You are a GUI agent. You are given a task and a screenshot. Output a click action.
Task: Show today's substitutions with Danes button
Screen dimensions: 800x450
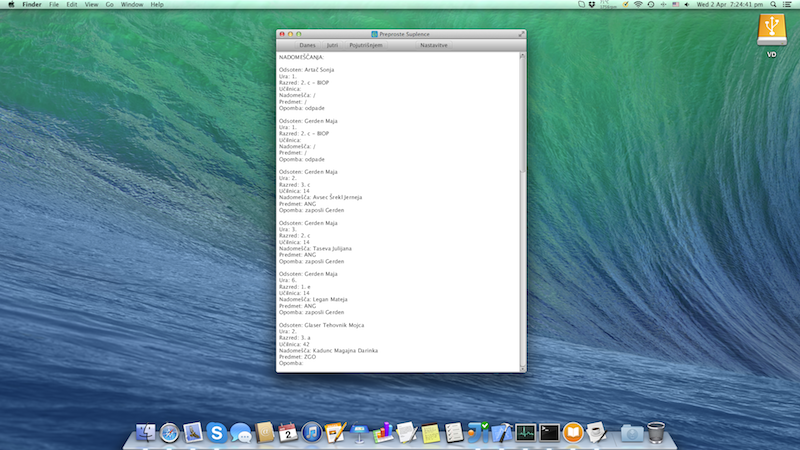coord(307,46)
